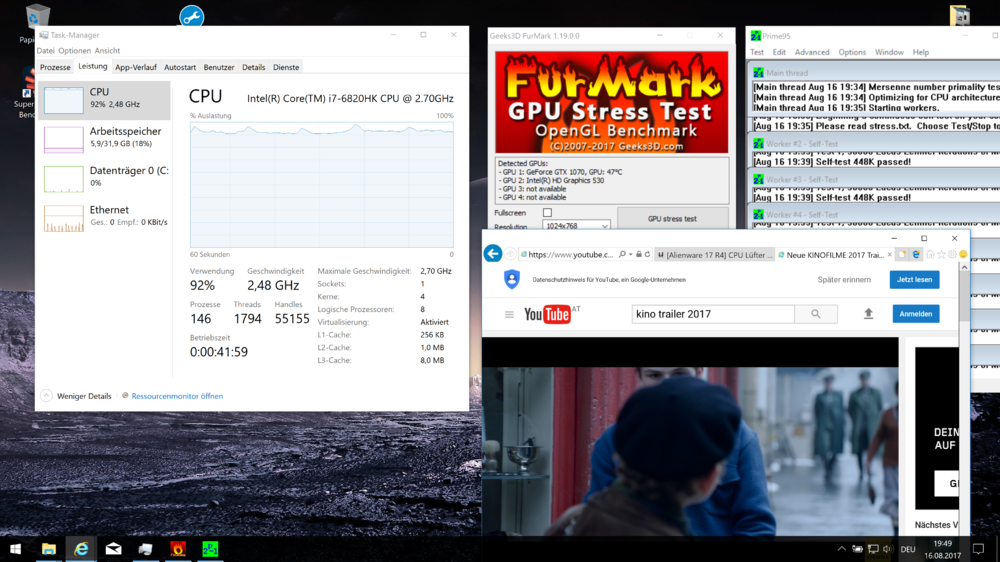Screen dimensions: 1000x562
Task: Open the FurMark Resolution dropdown
Action: point(576,226)
